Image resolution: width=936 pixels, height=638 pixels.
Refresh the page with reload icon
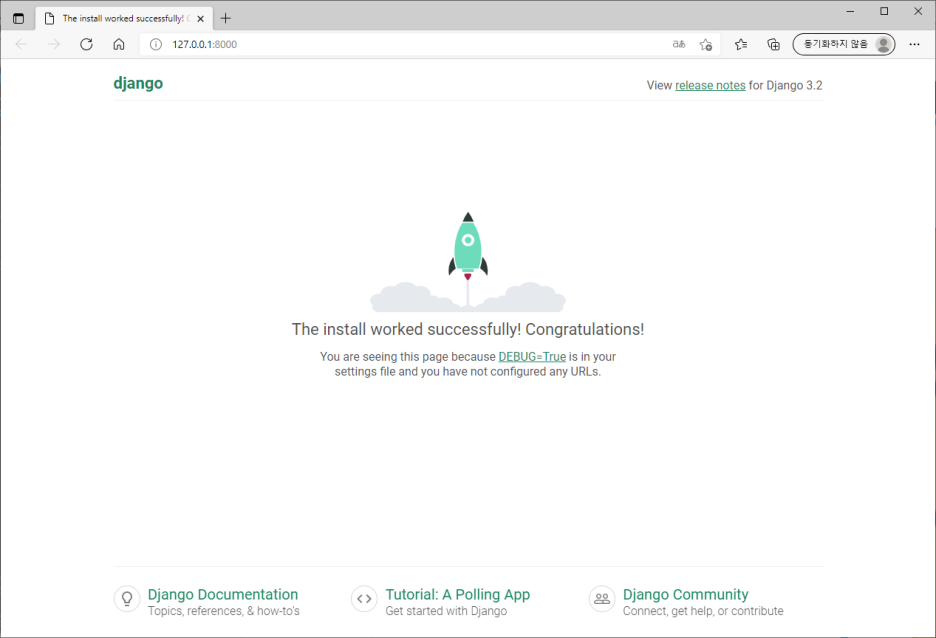pos(87,44)
